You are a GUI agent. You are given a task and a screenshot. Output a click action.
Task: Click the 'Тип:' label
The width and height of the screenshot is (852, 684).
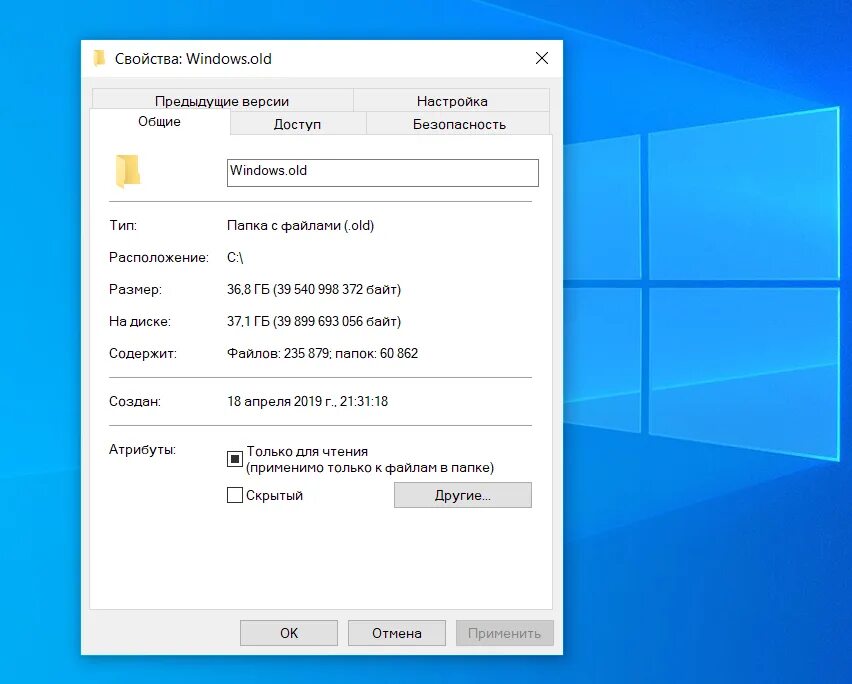coord(123,225)
